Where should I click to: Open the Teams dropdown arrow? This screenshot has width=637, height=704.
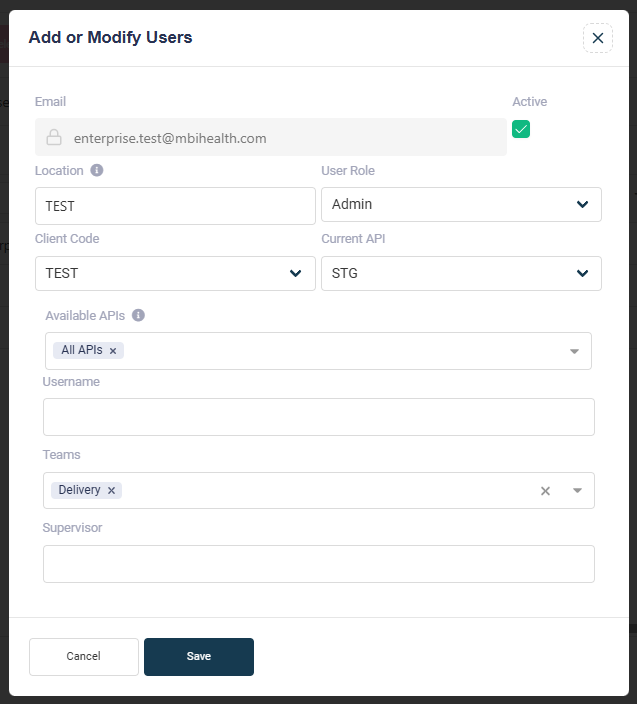pyautogui.click(x=577, y=491)
